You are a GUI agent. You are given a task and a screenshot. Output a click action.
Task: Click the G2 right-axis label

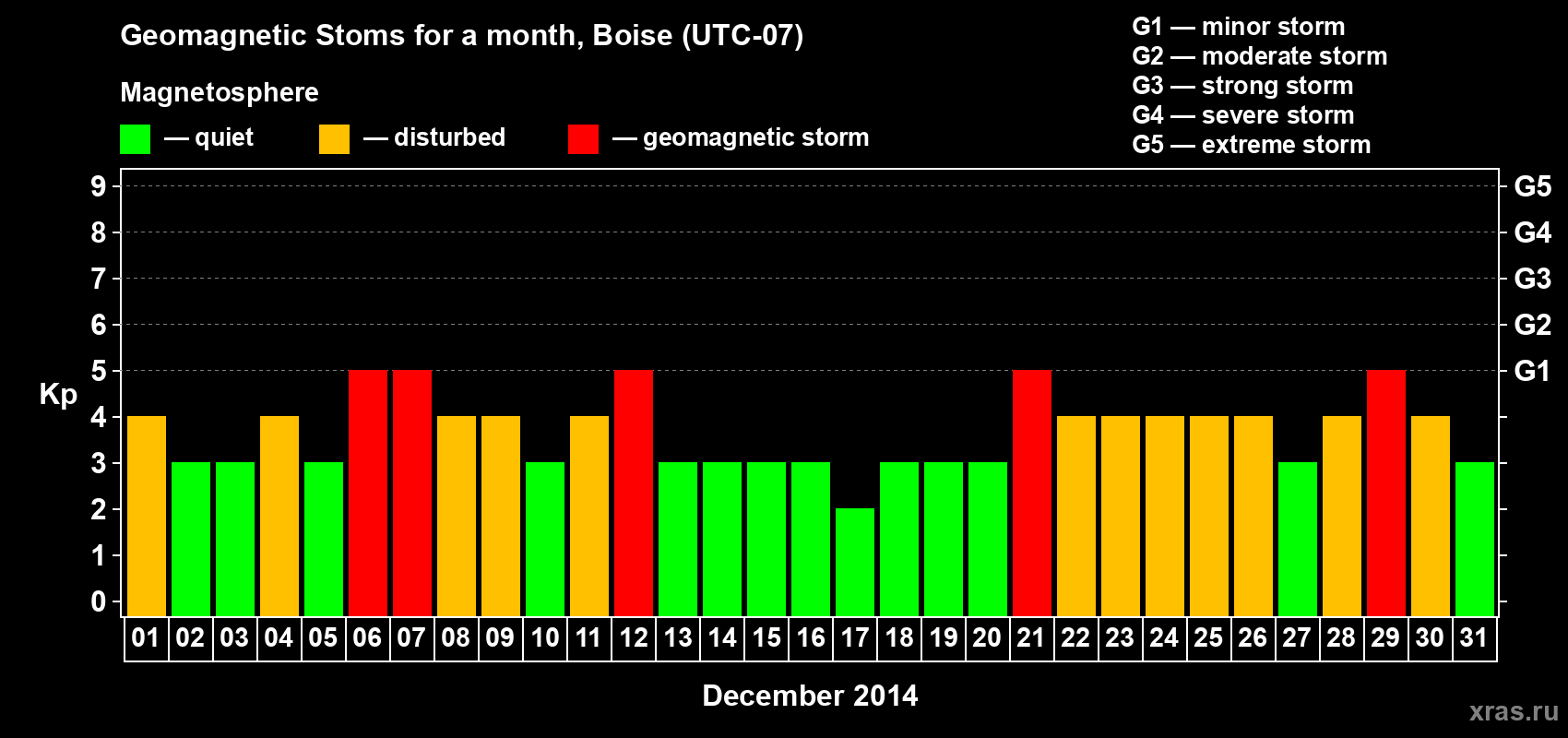click(1533, 325)
